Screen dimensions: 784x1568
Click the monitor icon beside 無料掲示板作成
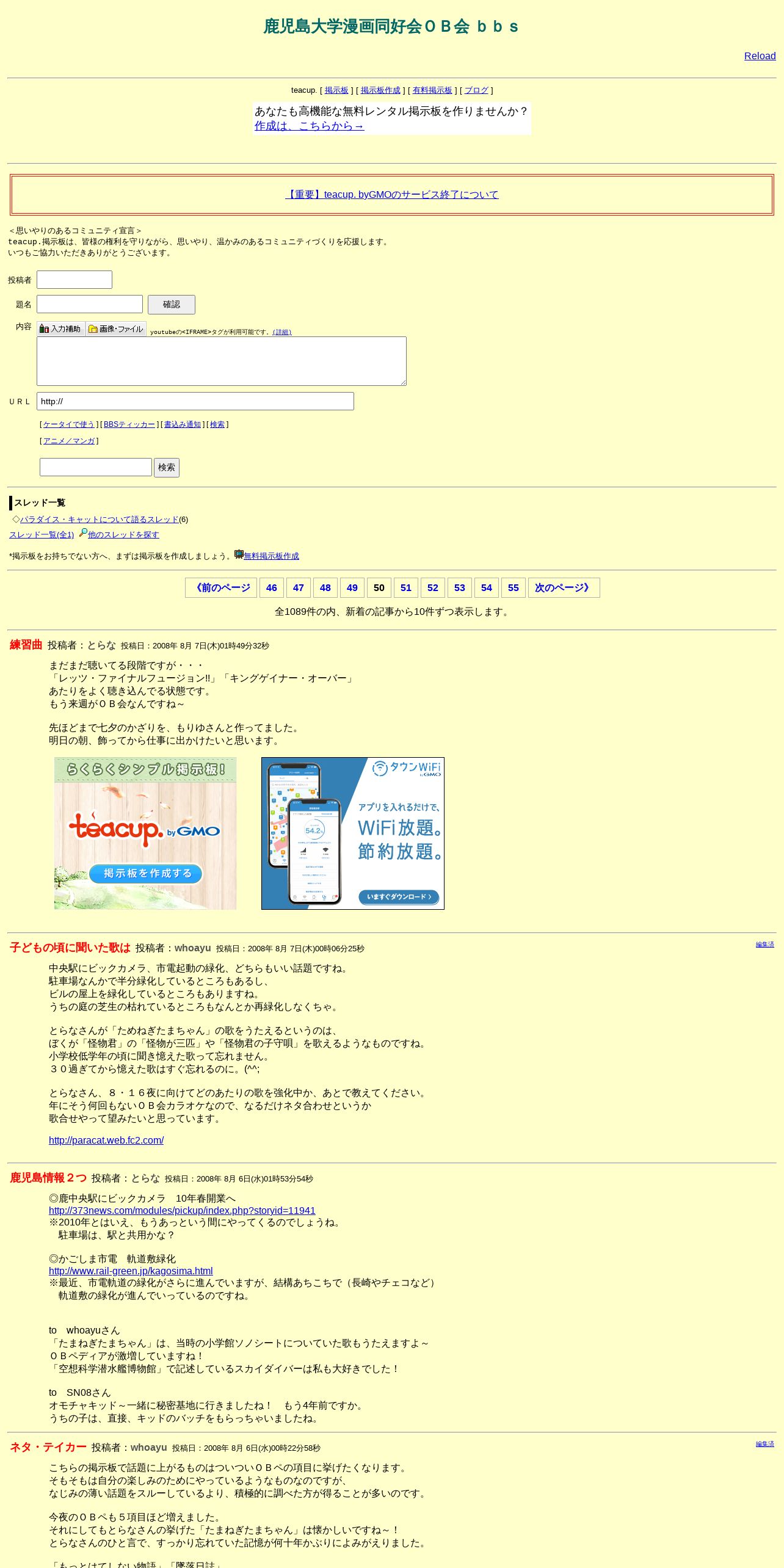[x=239, y=554]
